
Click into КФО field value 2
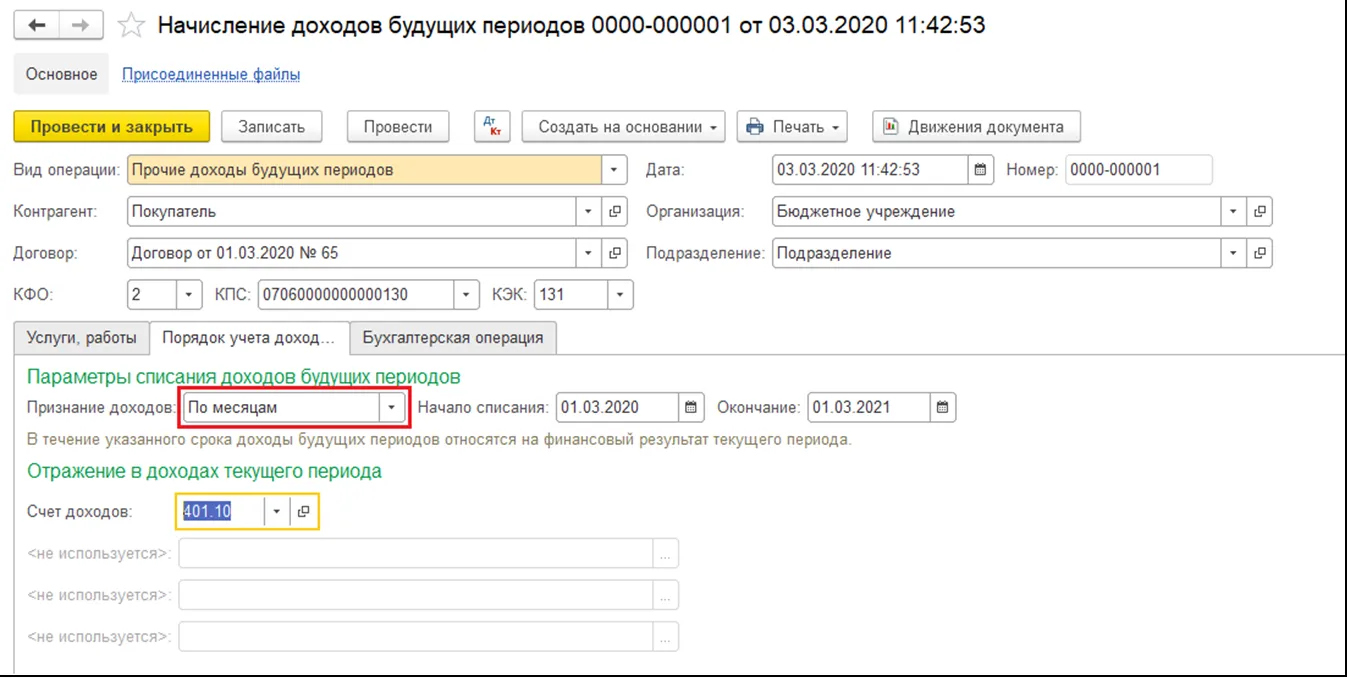point(153,295)
